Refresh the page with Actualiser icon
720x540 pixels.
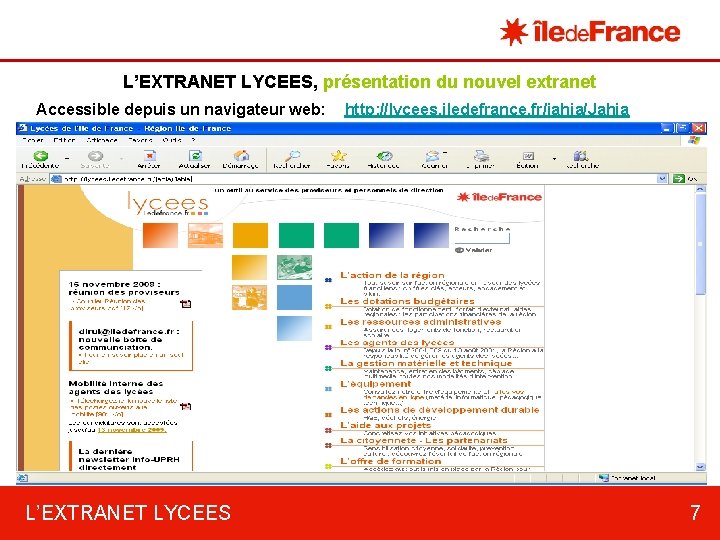[195, 156]
